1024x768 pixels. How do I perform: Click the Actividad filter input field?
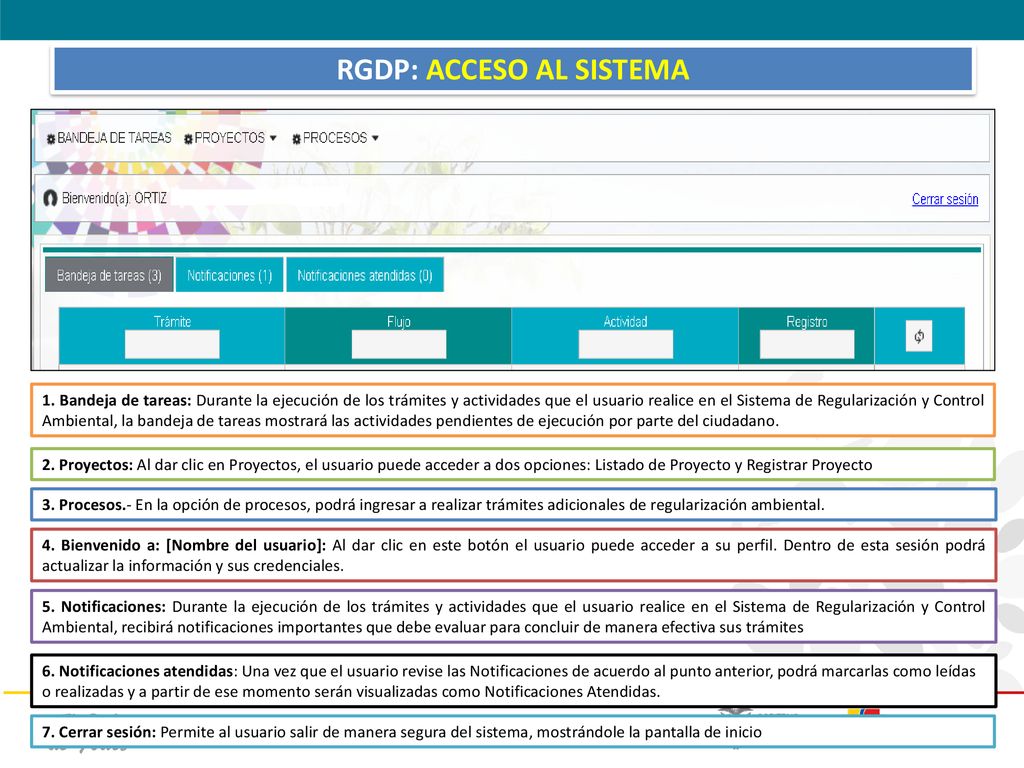[626, 344]
